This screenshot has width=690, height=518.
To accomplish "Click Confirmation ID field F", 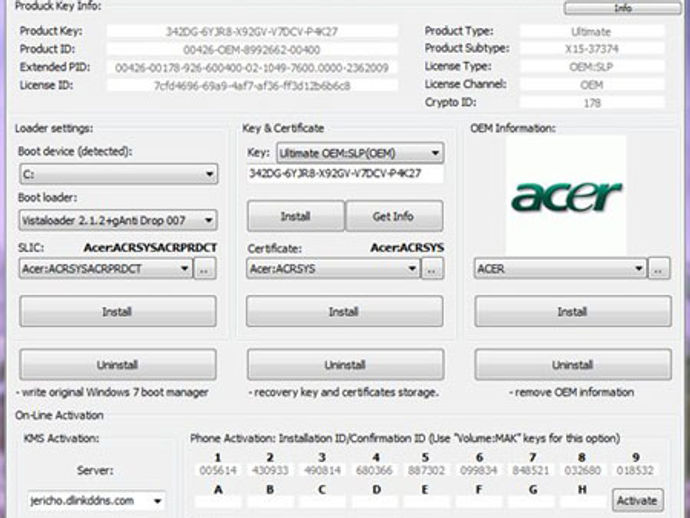I will tap(479, 502).
